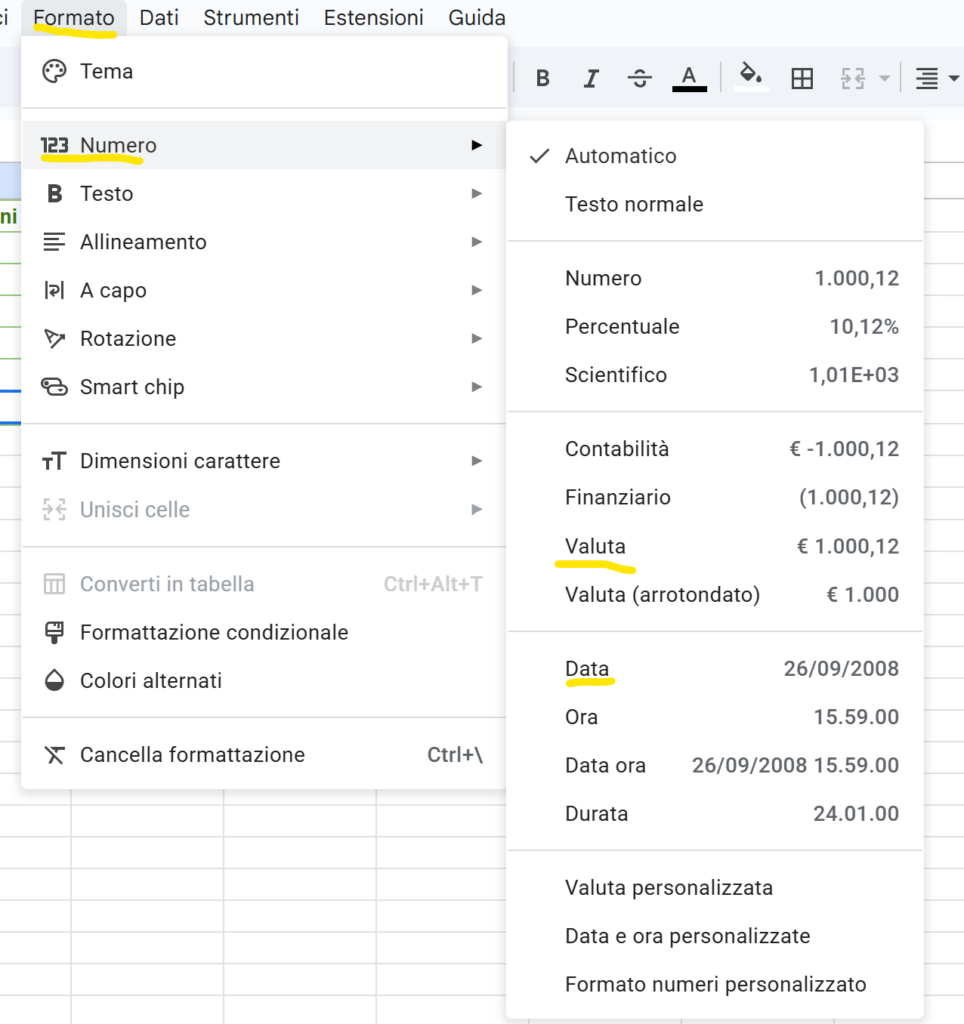The width and height of the screenshot is (964, 1024).
Task: Open Formato numeri personalizzato
Action: 715,984
